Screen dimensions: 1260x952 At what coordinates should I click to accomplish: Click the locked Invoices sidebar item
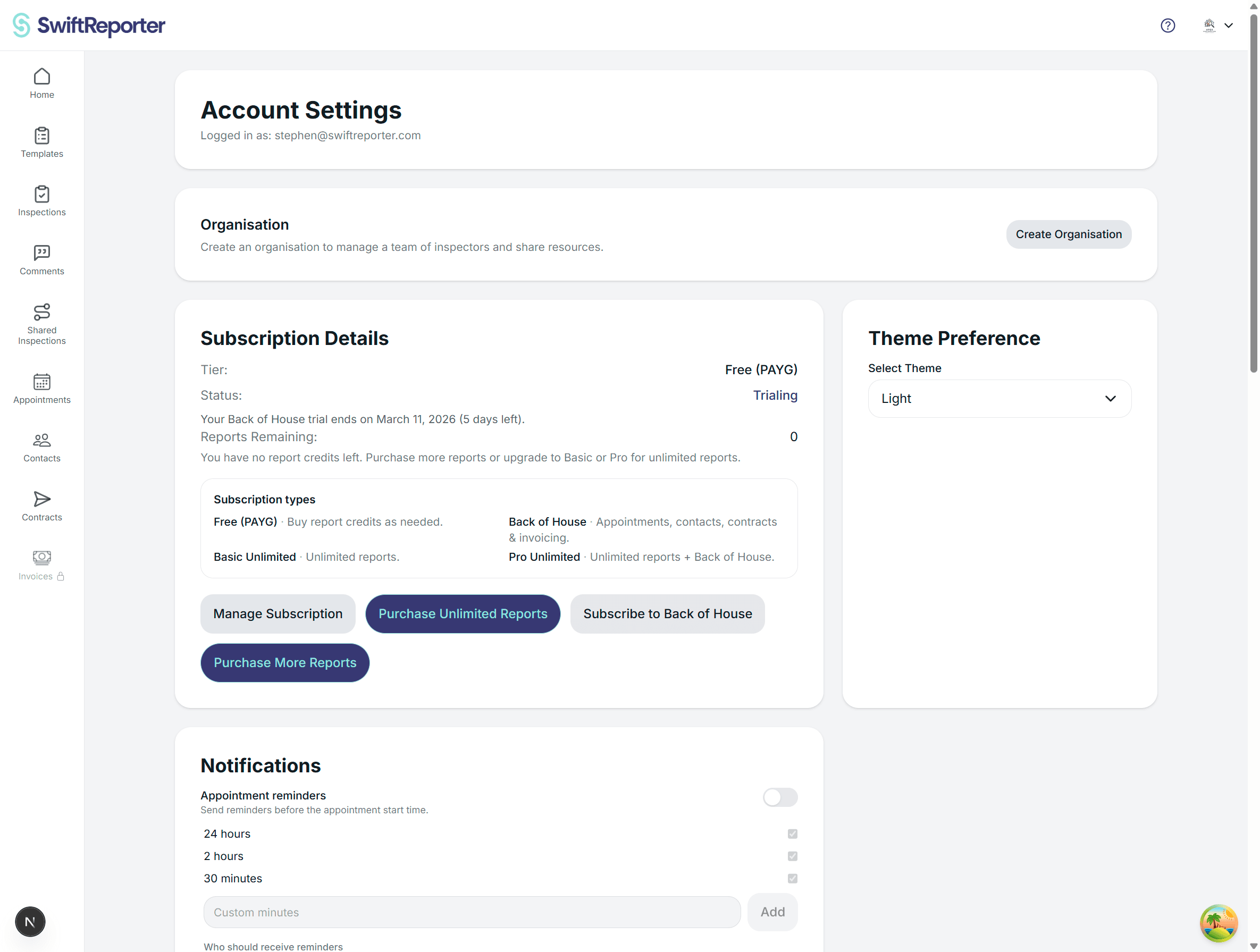pyautogui.click(x=41, y=566)
